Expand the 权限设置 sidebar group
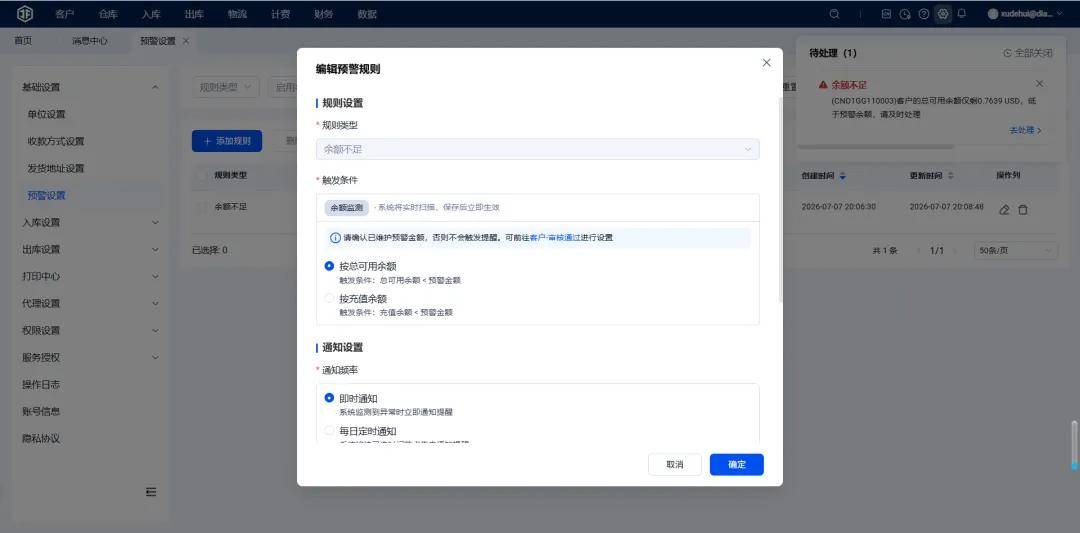1080x533 pixels. (x=155, y=331)
